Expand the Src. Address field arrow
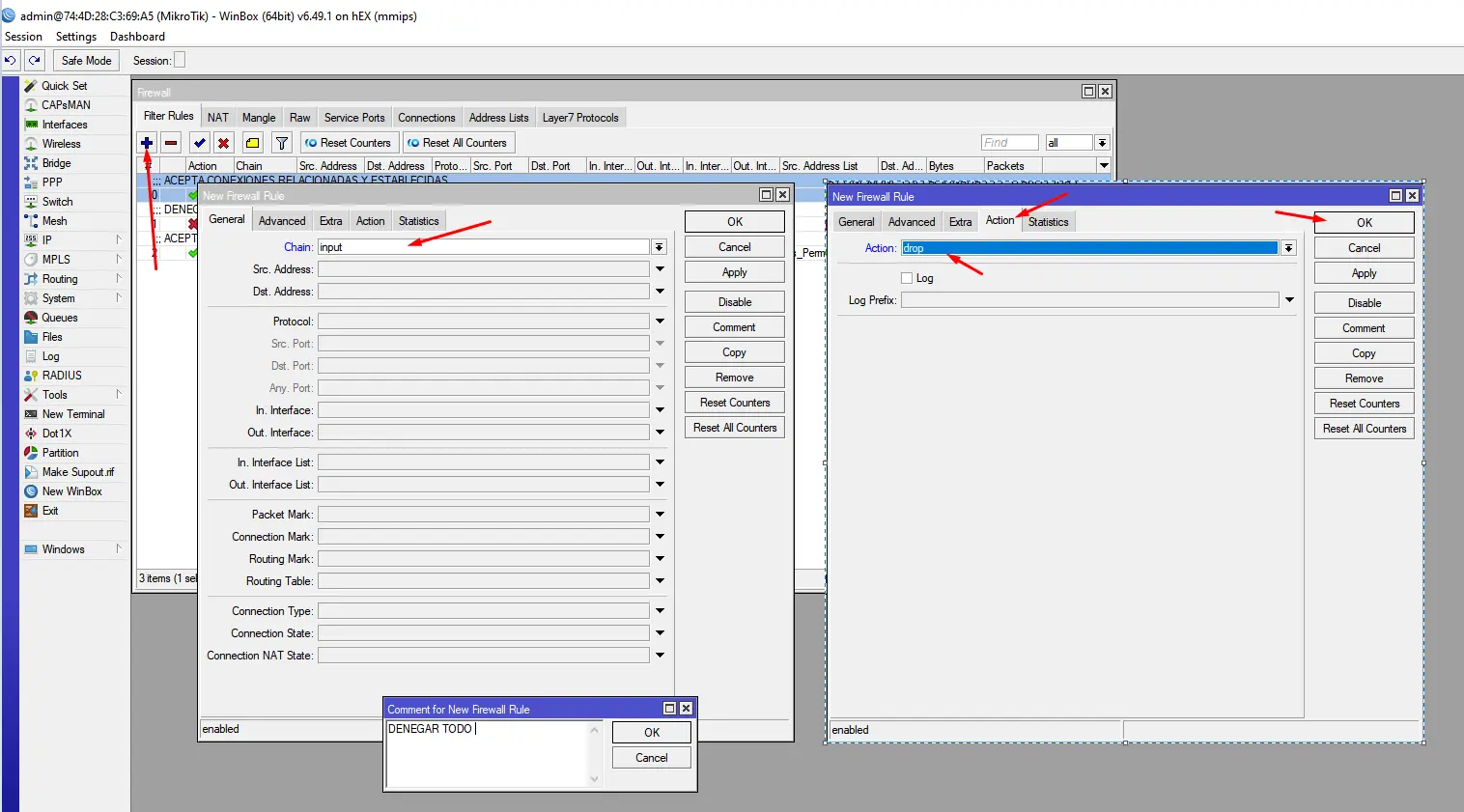This screenshot has width=1464, height=812. click(660, 269)
